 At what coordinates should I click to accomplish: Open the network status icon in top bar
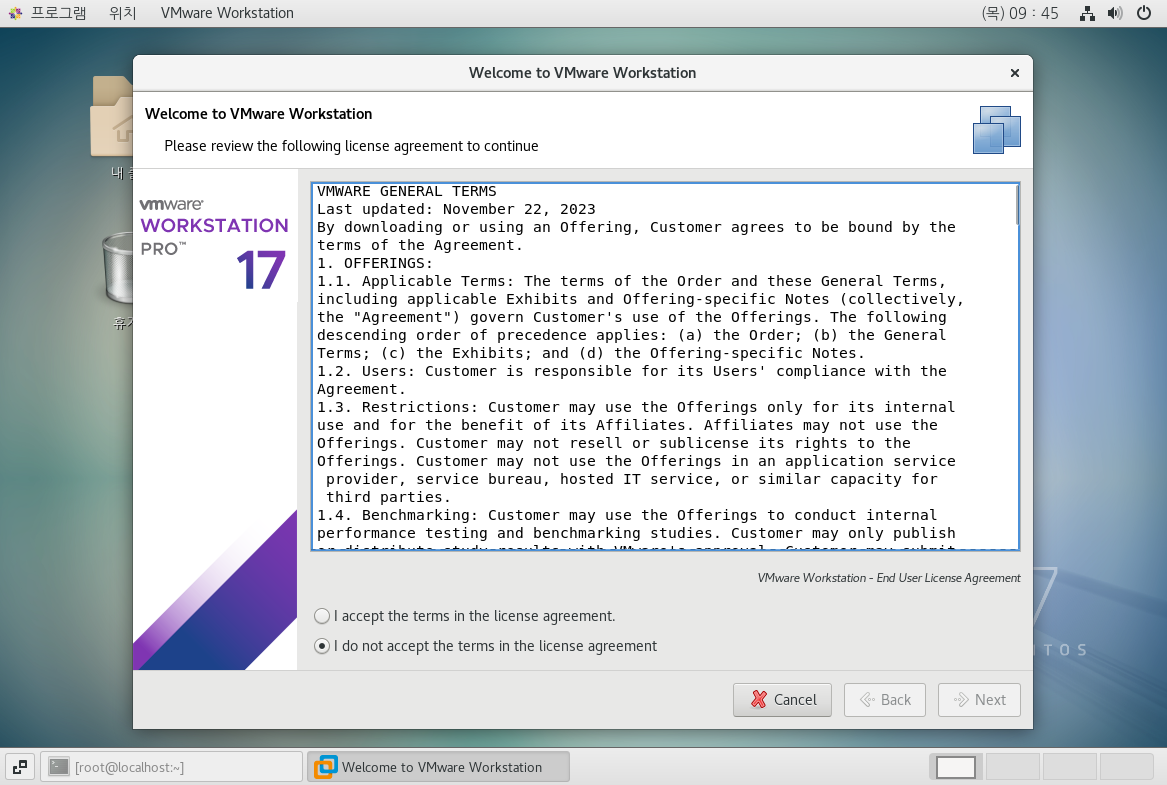[x=1087, y=13]
